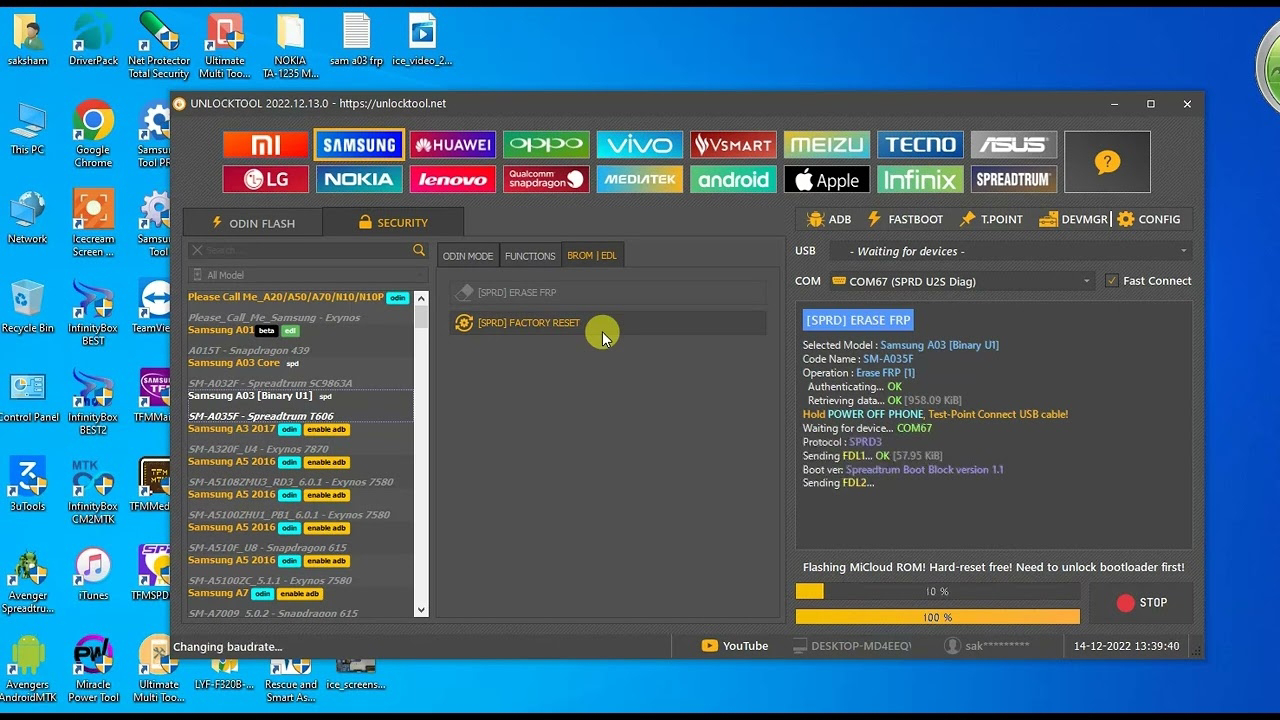Switch to the SECURITY tab

click(x=393, y=223)
